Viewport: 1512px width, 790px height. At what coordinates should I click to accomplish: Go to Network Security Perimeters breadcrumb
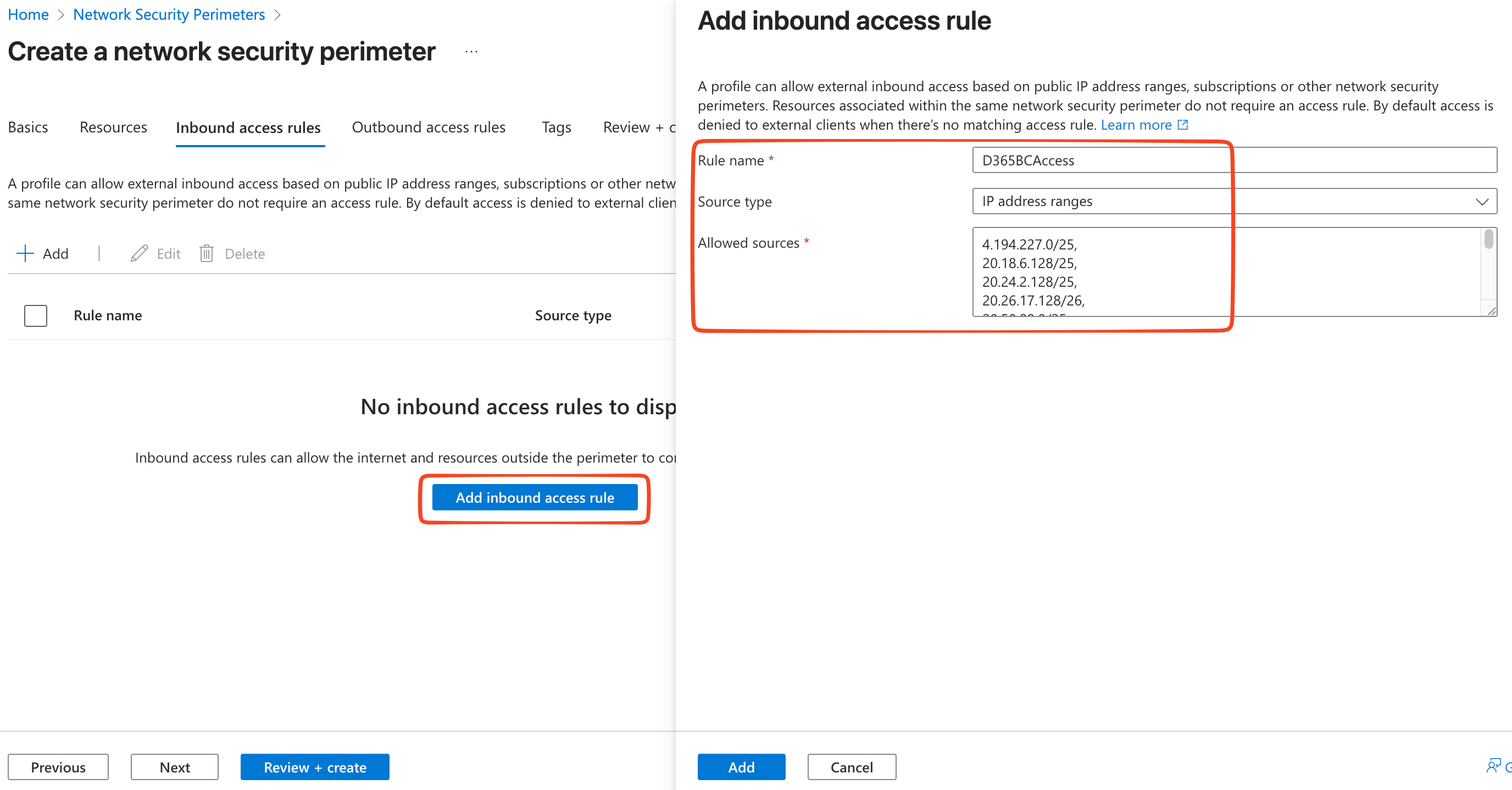click(x=169, y=15)
